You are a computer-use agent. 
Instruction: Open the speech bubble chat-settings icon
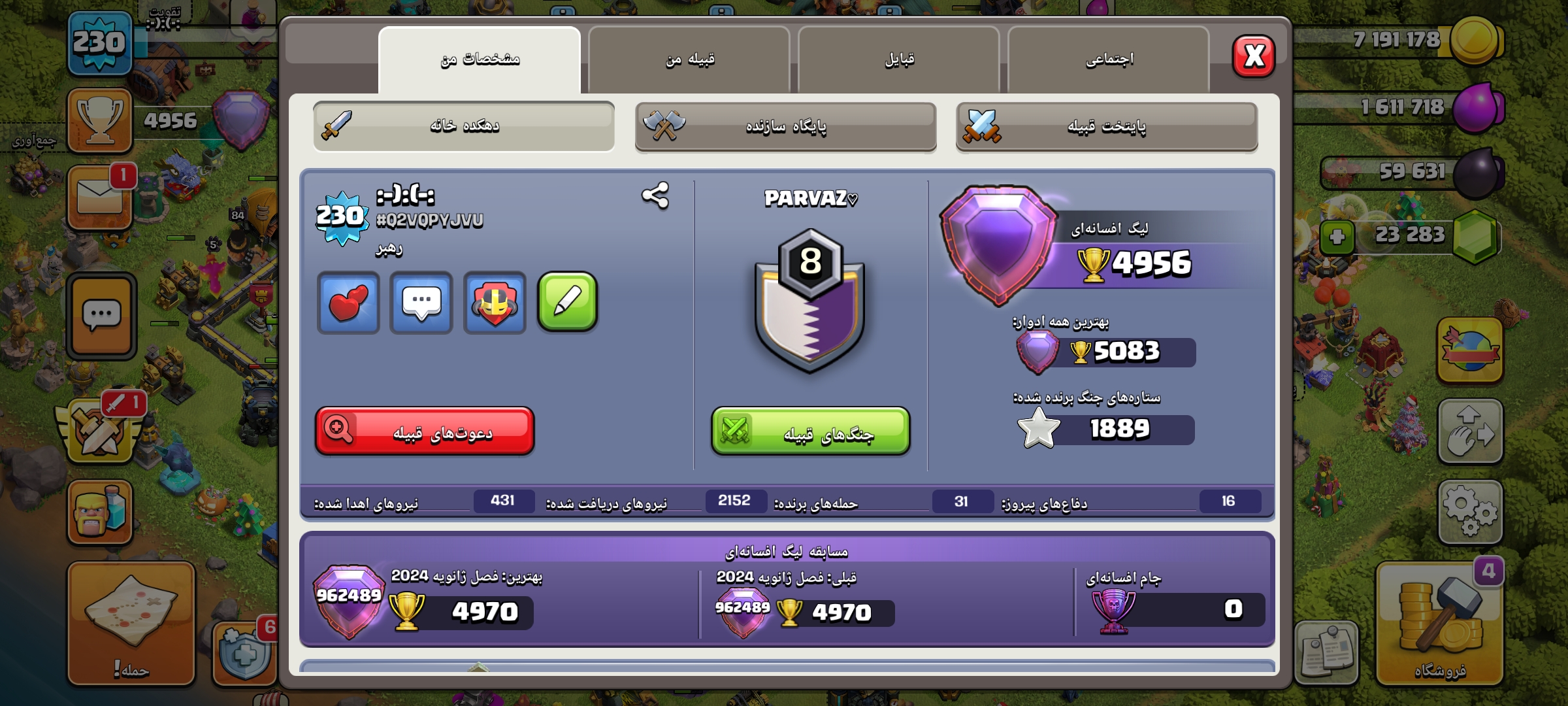[x=421, y=303]
